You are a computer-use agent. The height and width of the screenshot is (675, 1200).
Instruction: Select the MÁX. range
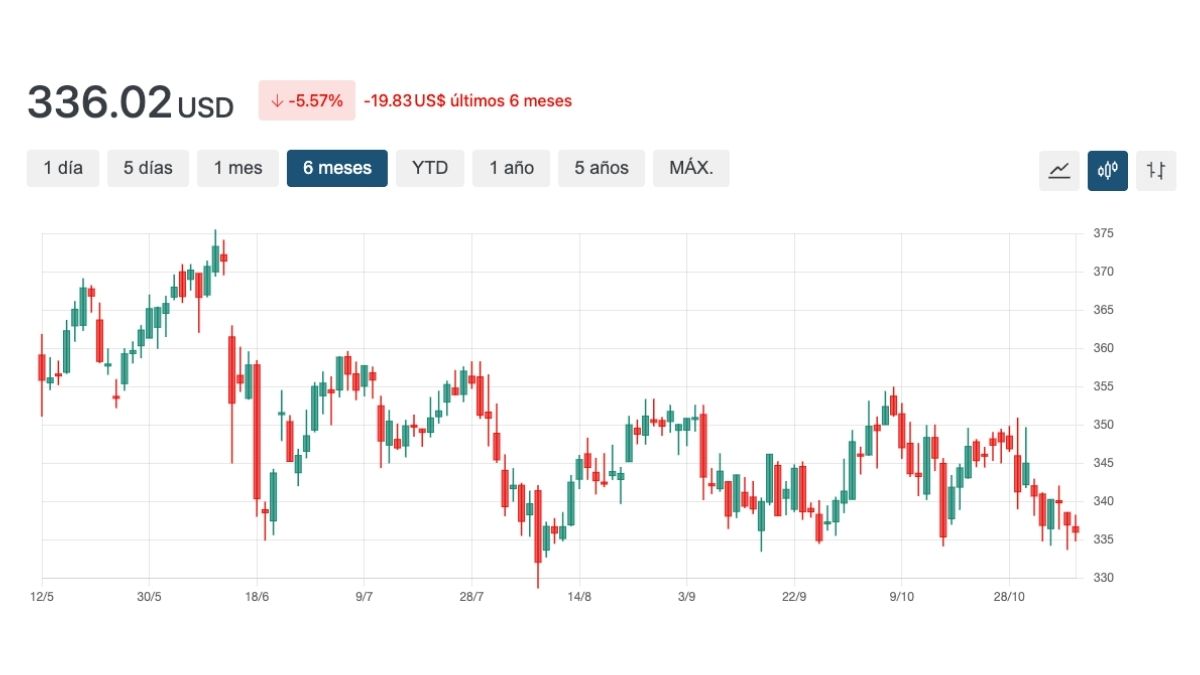coord(691,168)
